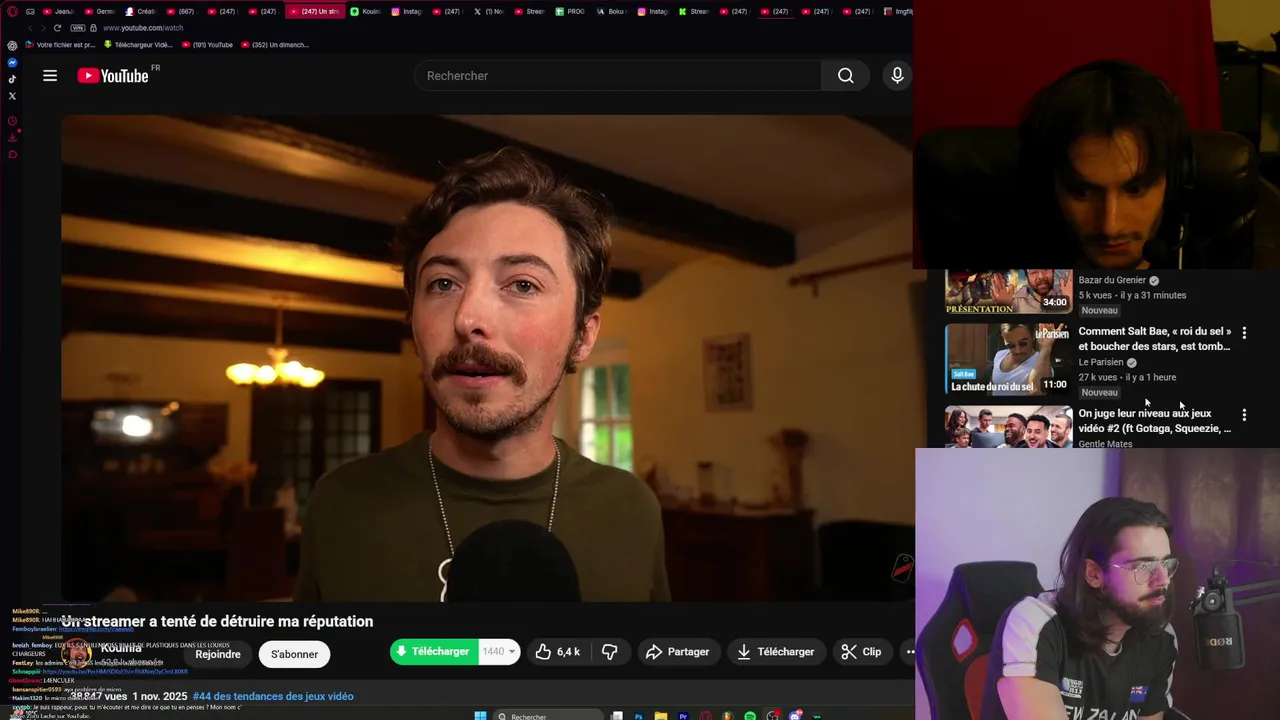Open TikTok in Opera sidebar
1280x720 pixels.
pyautogui.click(x=12, y=79)
